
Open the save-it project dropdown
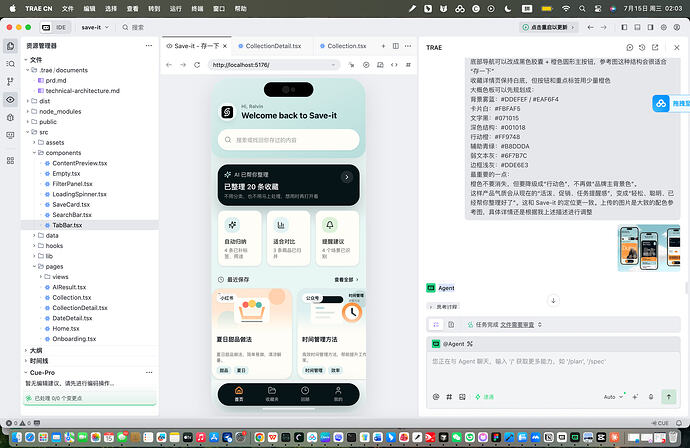pos(95,27)
